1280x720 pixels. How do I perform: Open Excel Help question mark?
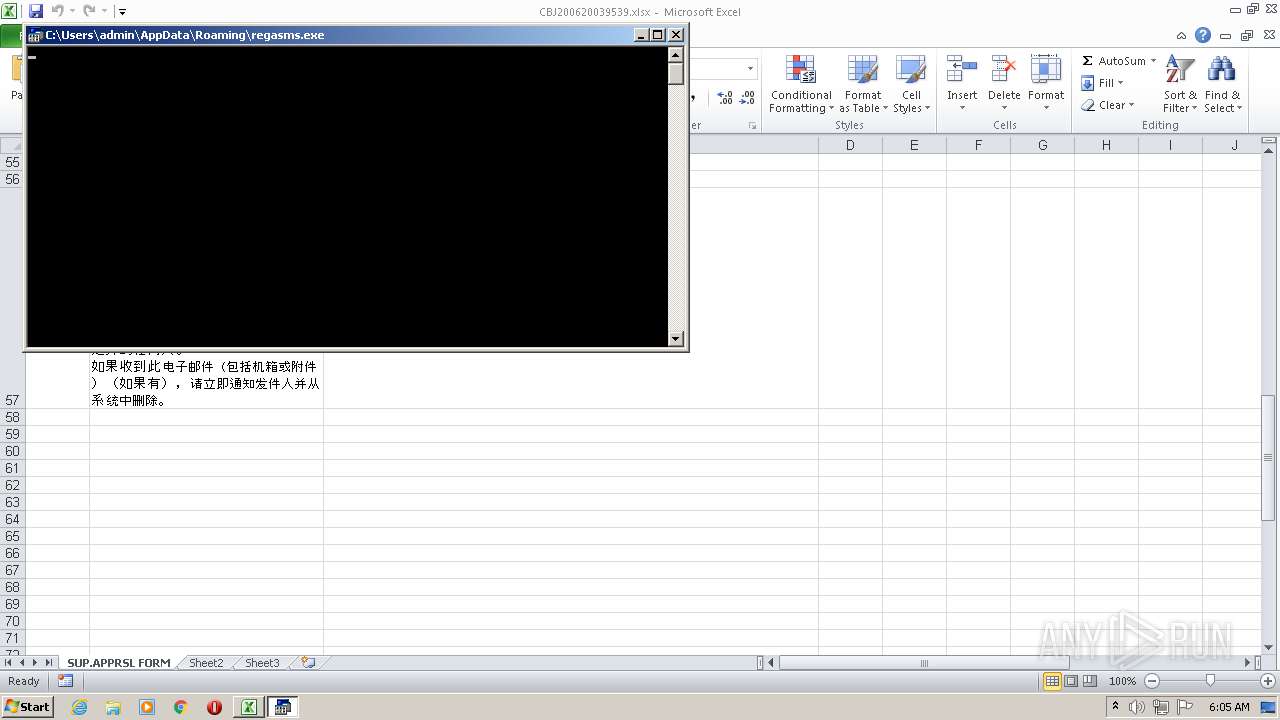(x=1203, y=35)
